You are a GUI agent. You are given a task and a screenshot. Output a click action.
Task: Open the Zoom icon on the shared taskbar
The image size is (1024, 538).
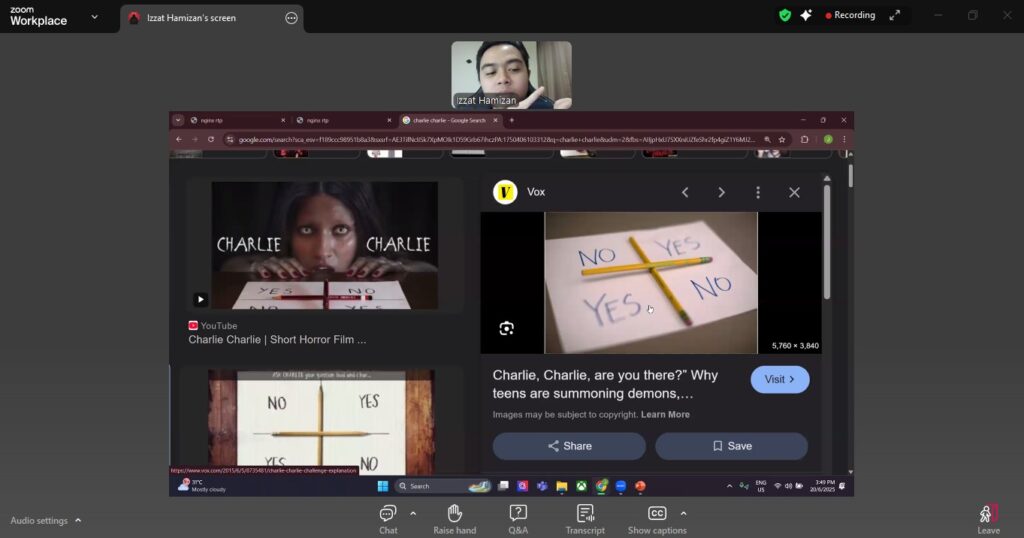620,486
